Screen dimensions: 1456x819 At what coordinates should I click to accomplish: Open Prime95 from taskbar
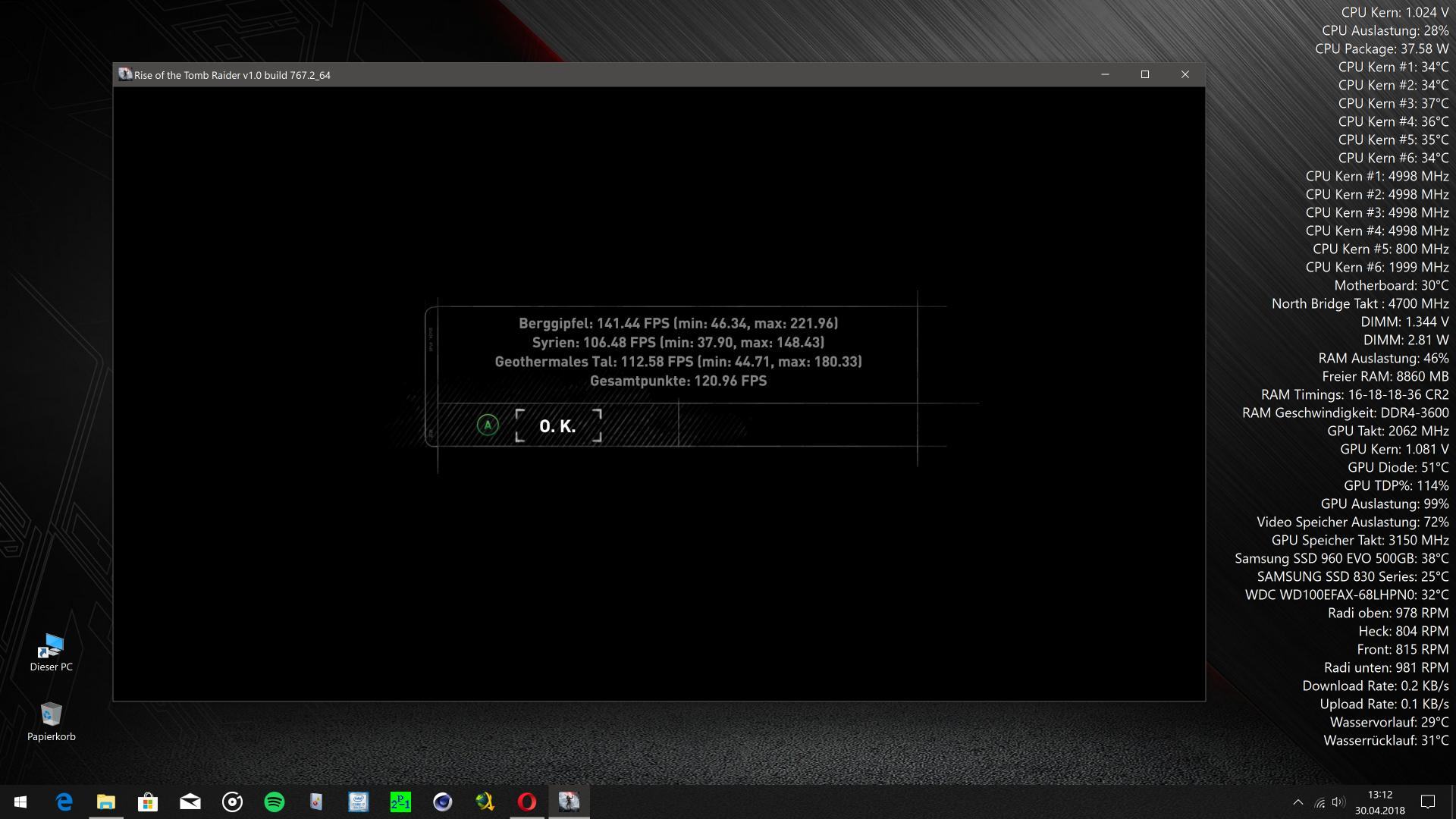(400, 802)
